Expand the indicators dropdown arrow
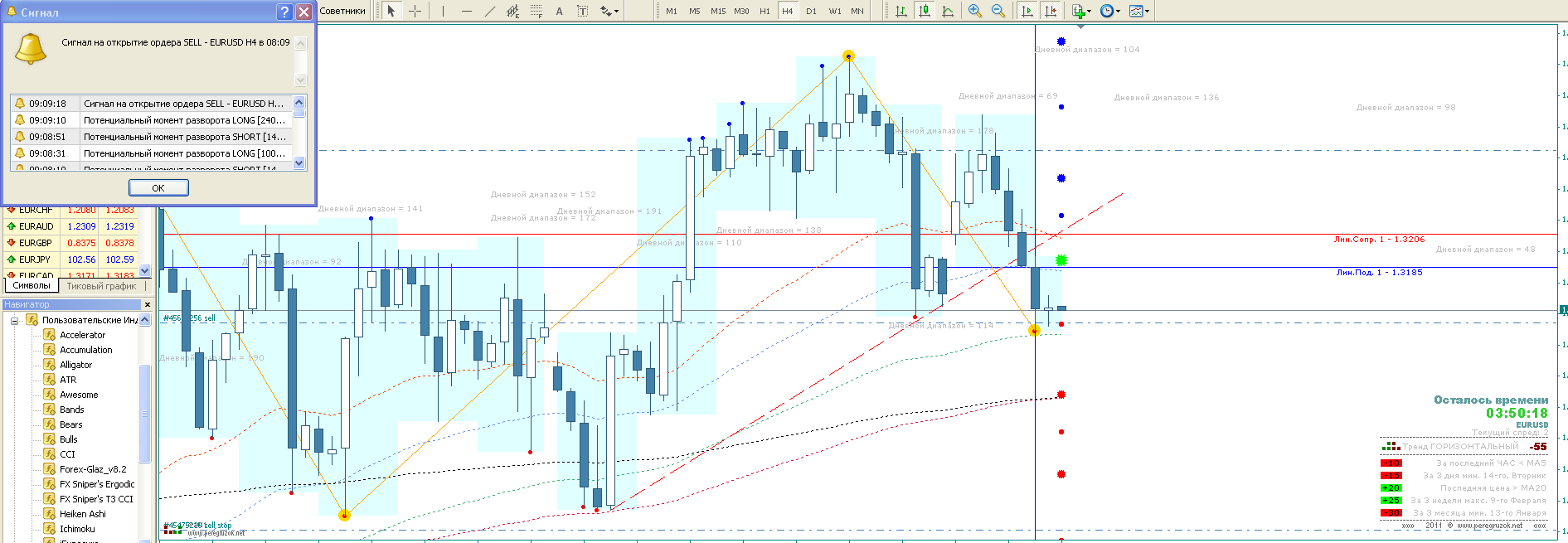The image size is (1568, 543). [x=1090, y=12]
